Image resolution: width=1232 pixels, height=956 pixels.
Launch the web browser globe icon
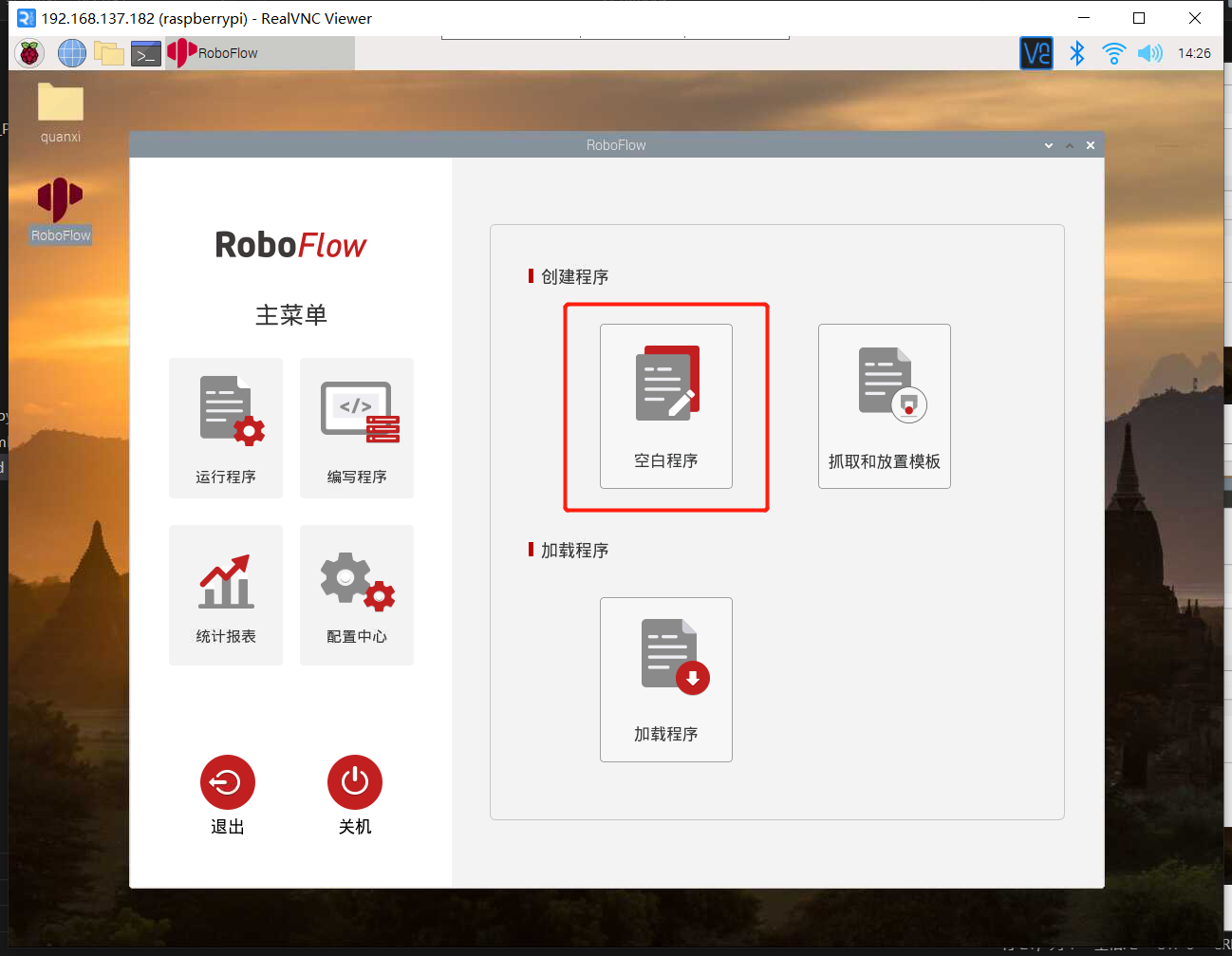(x=72, y=53)
